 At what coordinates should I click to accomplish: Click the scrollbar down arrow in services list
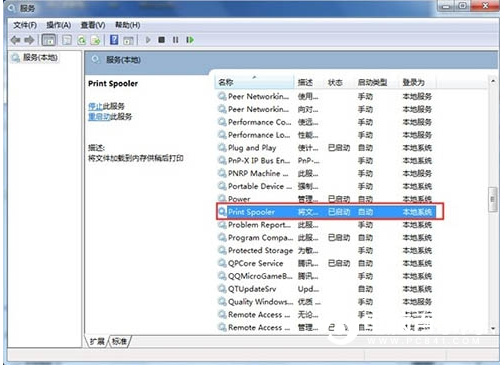tap(493, 328)
